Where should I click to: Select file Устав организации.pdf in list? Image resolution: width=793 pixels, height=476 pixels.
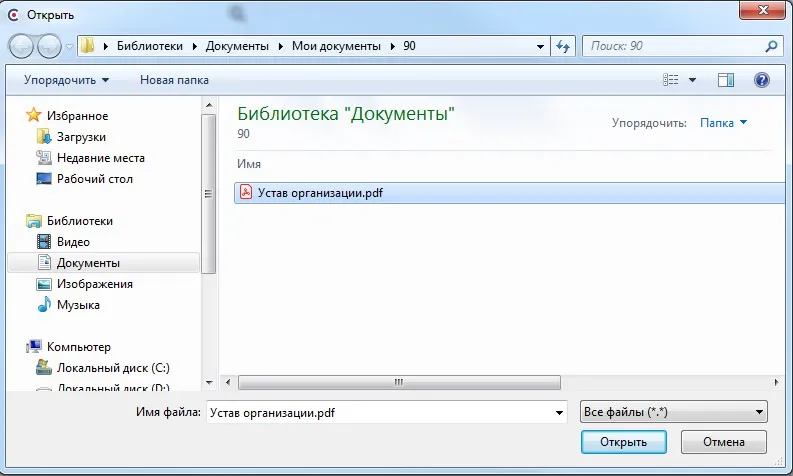509,193
